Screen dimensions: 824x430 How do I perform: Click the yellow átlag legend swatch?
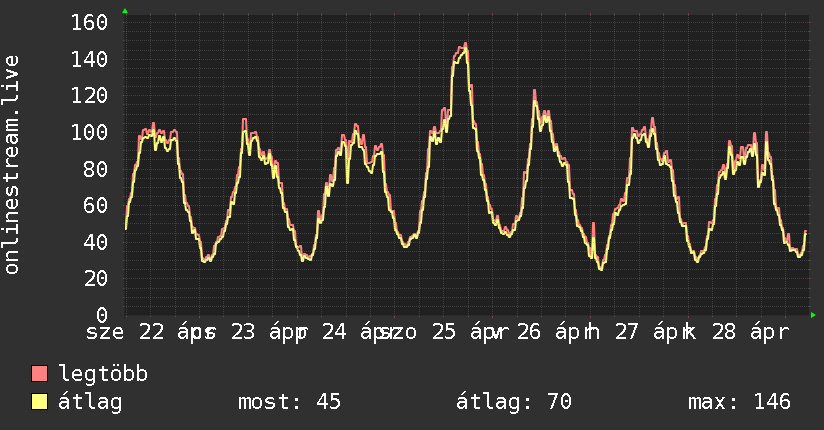pos(39,402)
